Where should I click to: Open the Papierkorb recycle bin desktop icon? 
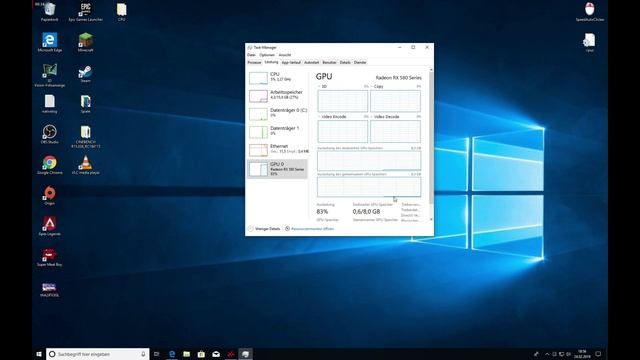pos(49,11)
